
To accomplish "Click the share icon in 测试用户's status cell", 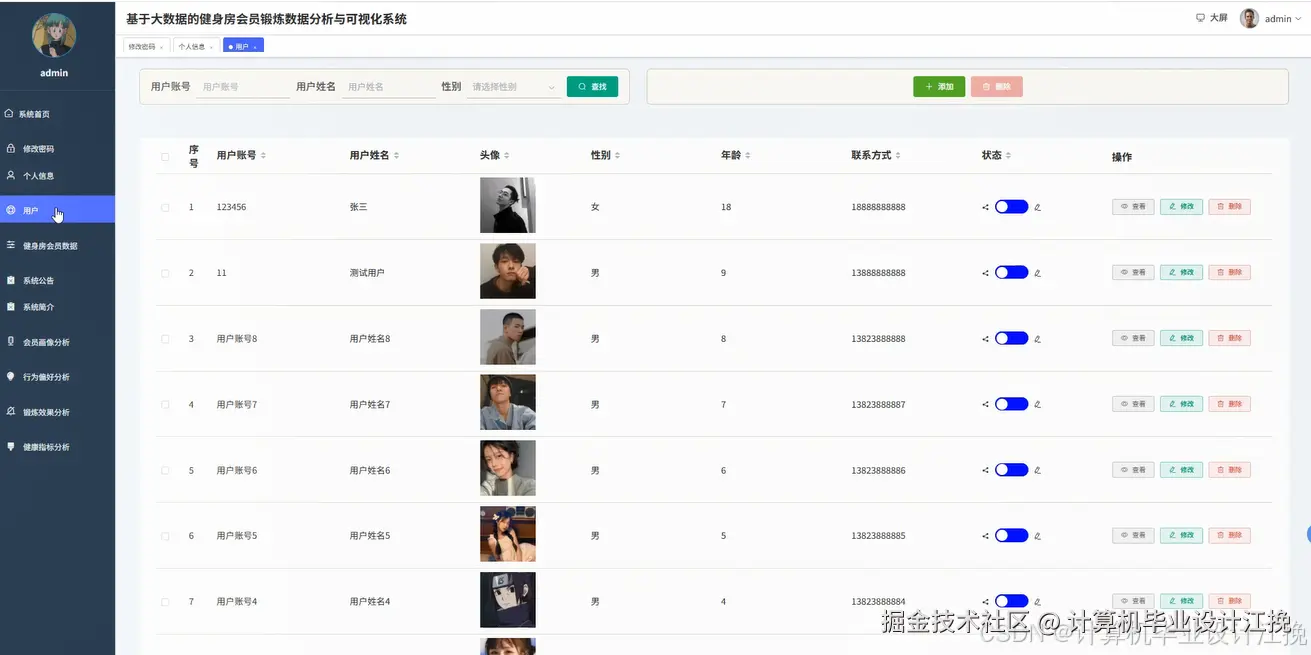I will tap(986, 272).
